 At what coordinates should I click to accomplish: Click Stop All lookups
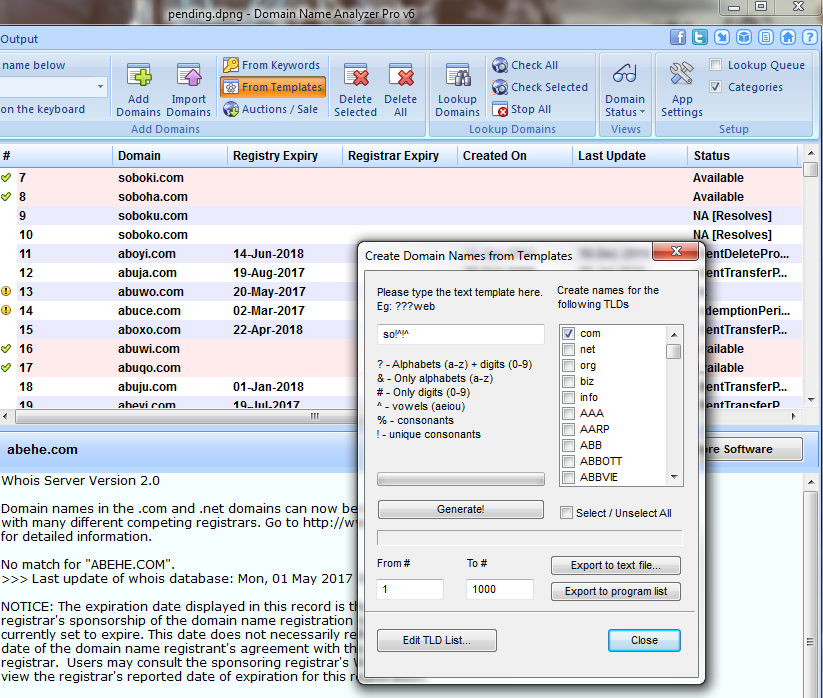[x=522, y=109]
